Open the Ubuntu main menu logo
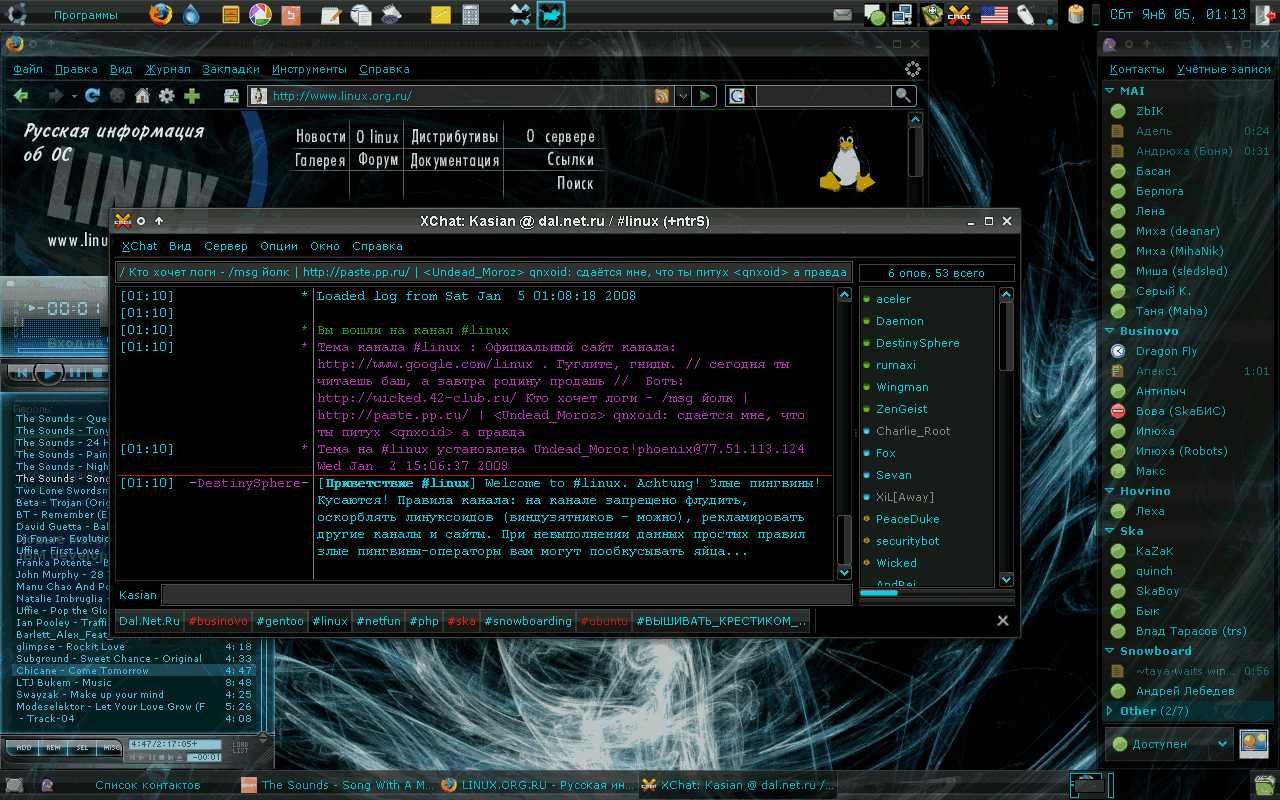Screen dimensions: 1280x800 click(17, 14)
